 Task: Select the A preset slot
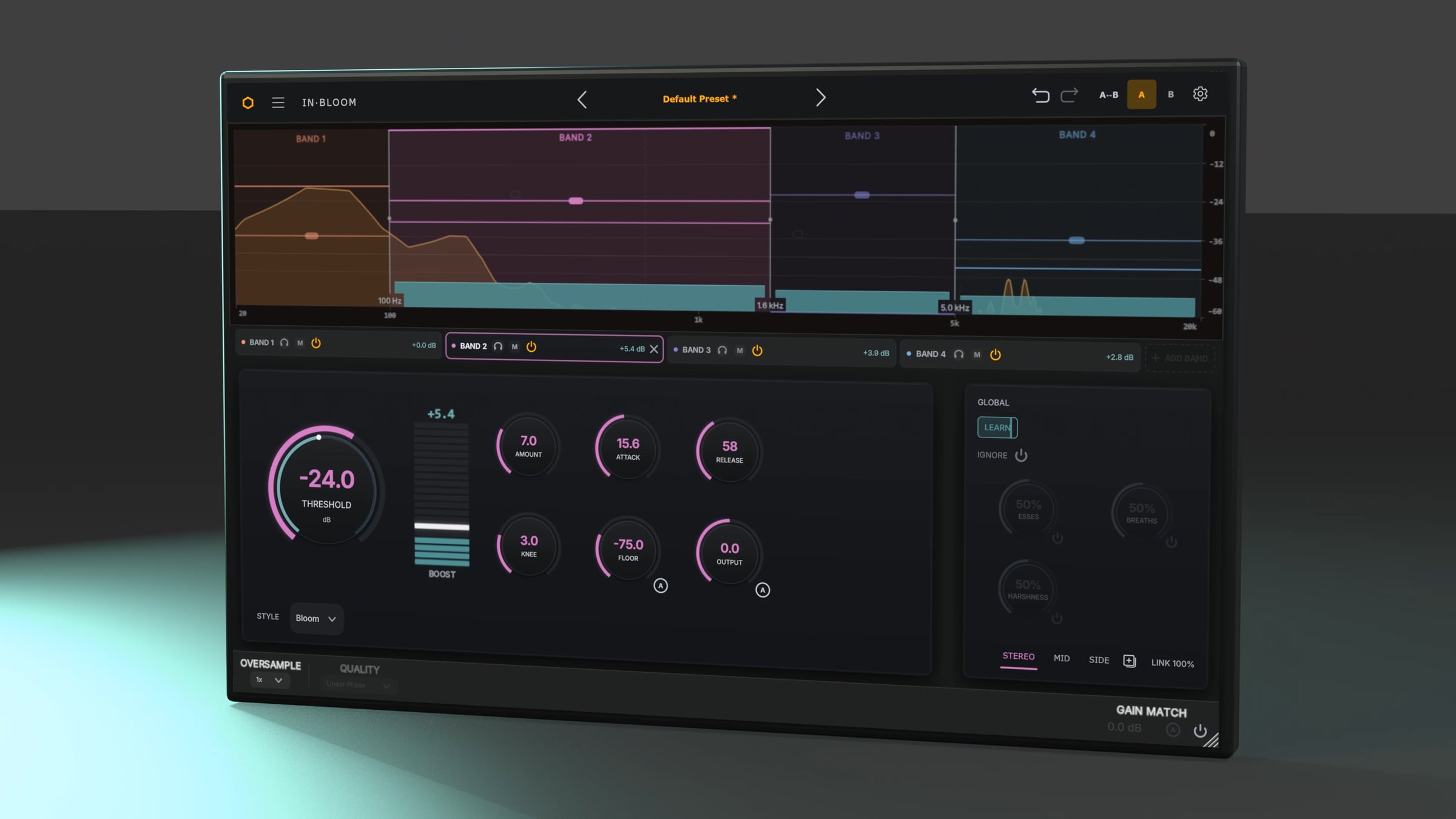coord(1141,95)
